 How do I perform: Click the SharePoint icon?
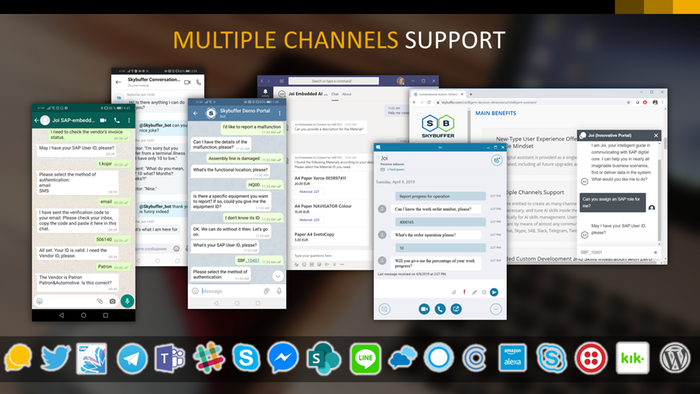[x=323, y=358]
